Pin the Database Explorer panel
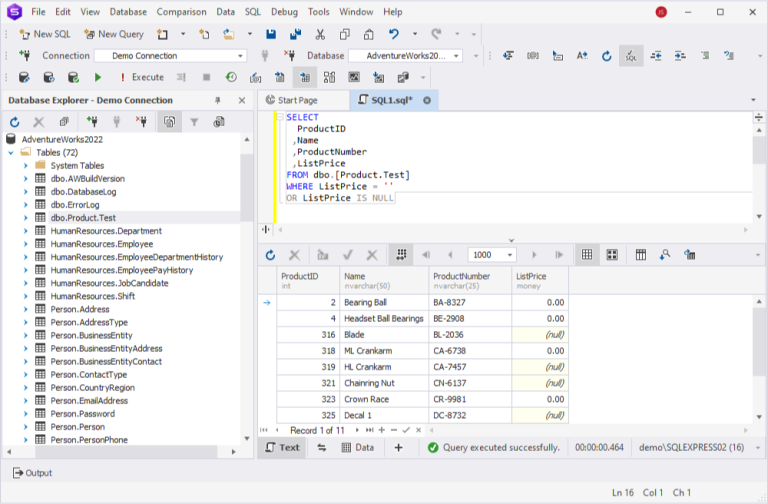This screenshot has width=768, height=504. click(218, 100)
